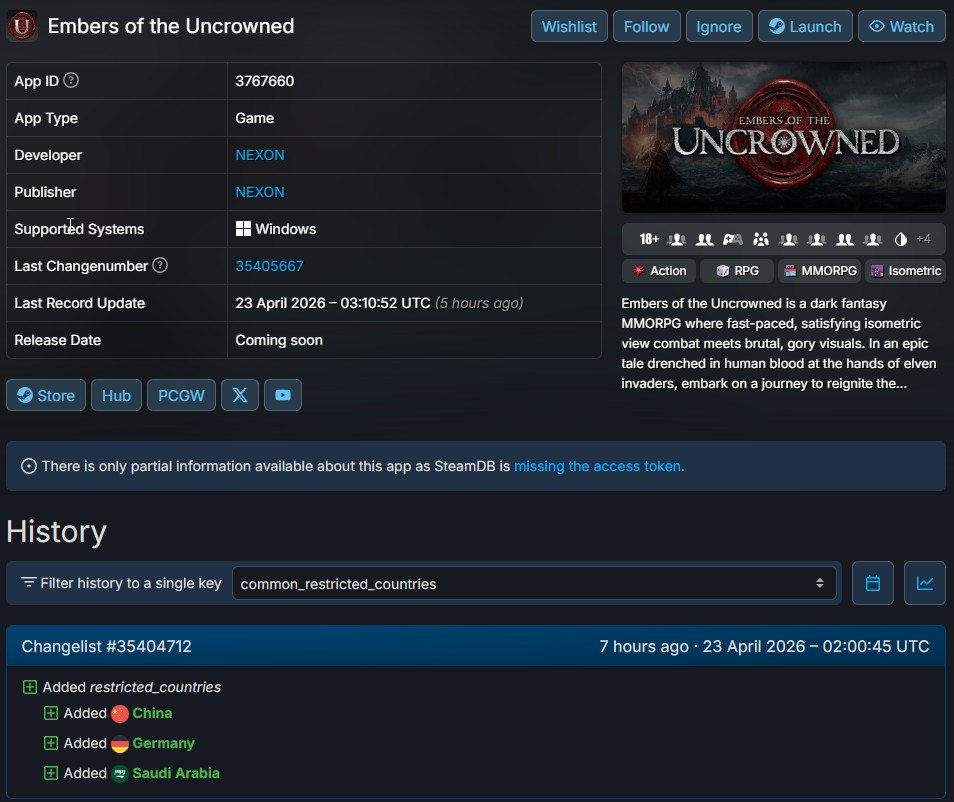This screenshot has width=954, height=802.
Task: Select the Action tag
Action: [x=659, y=271]
